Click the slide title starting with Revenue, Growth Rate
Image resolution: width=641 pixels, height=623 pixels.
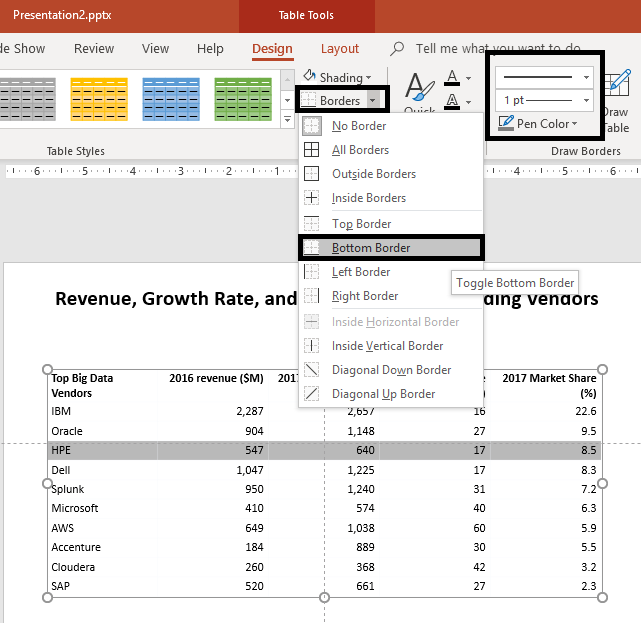pos(327,299)
